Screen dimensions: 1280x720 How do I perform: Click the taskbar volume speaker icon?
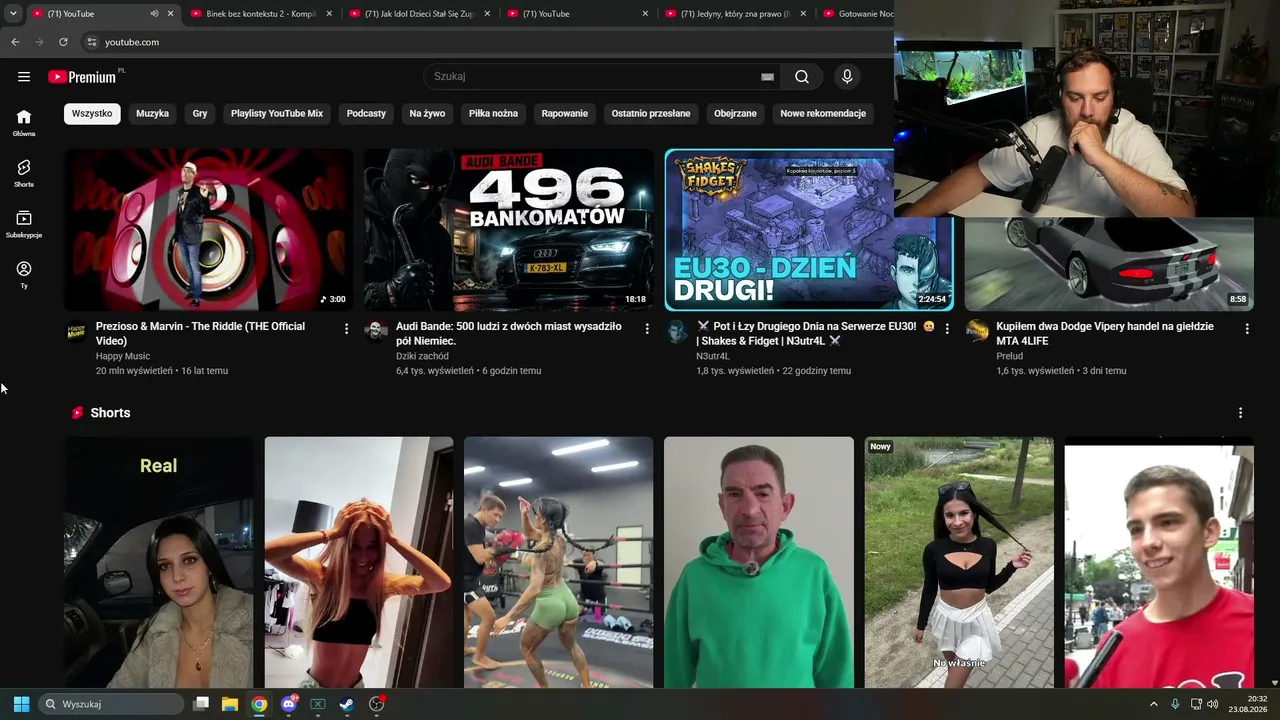[x=1212, y=704]
